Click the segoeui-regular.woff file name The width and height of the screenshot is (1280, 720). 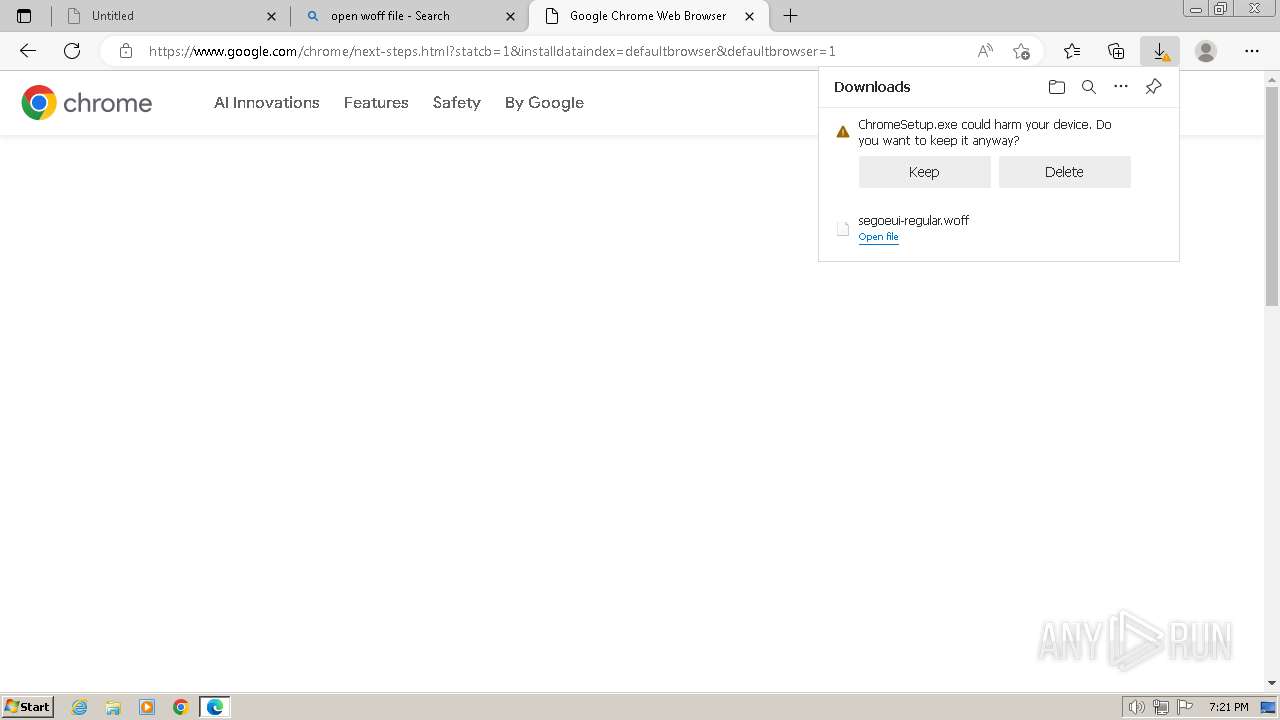(x=913, y=220)
